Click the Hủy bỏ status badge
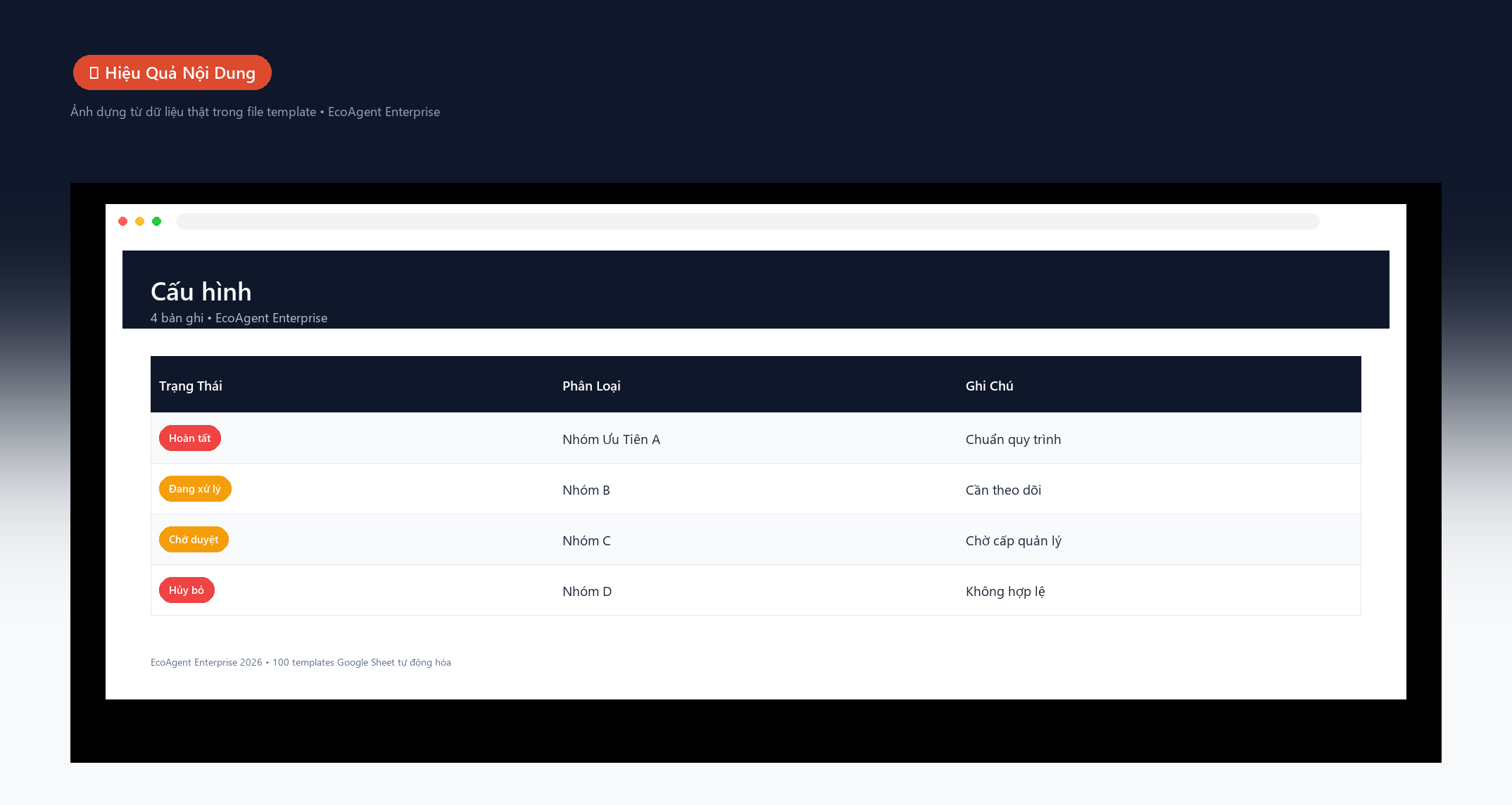Screen dimensions: 1512x805 (x=187, y=590)
